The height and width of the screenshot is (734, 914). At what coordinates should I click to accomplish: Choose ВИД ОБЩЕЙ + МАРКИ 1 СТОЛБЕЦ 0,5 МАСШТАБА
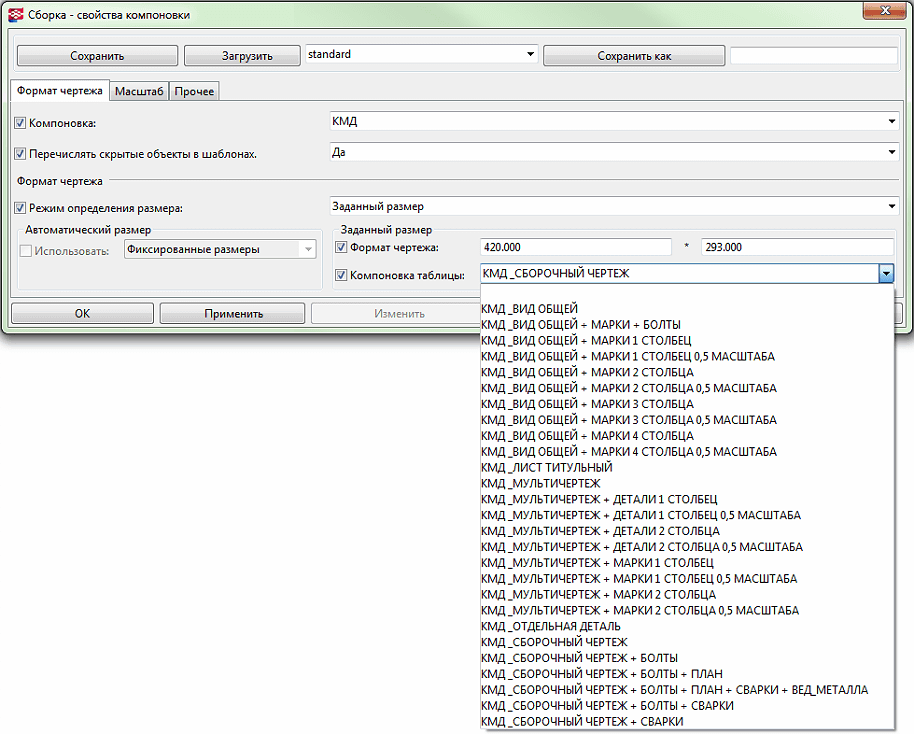click(687, 356)
